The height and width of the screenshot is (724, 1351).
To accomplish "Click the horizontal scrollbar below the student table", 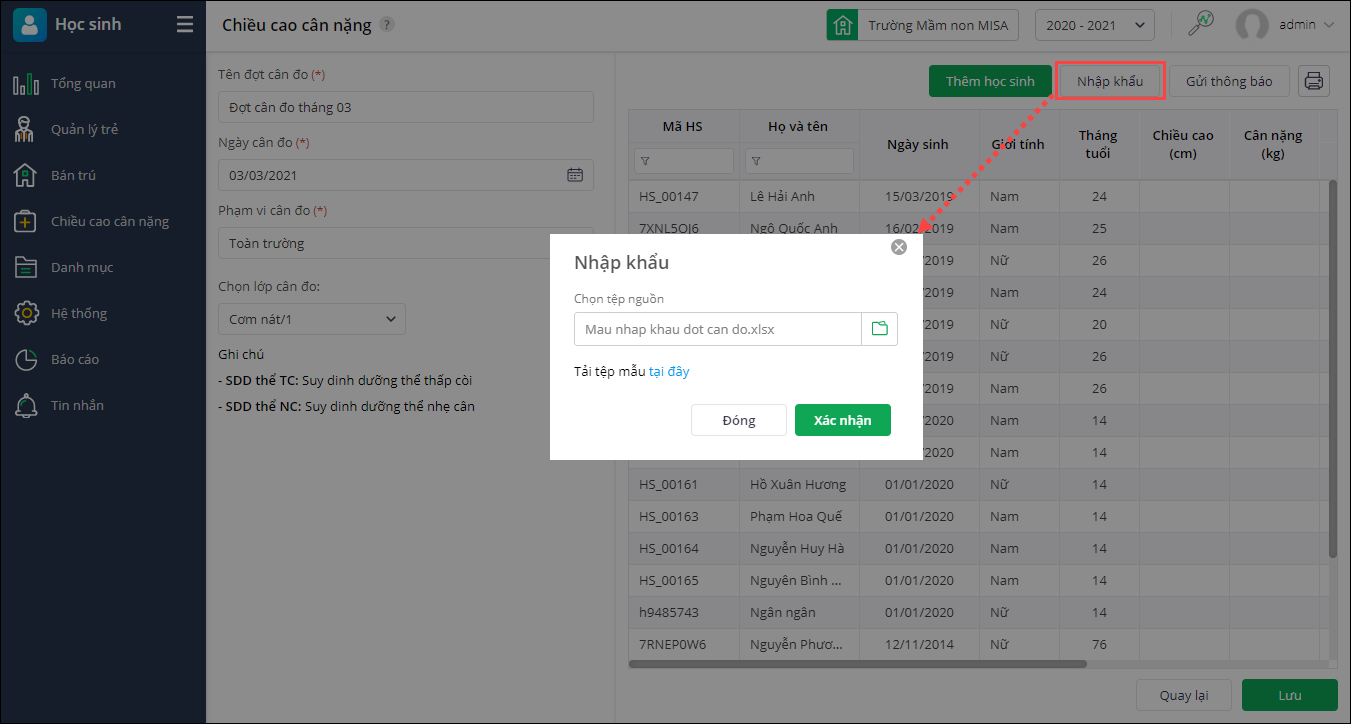I will pos(857,663).
